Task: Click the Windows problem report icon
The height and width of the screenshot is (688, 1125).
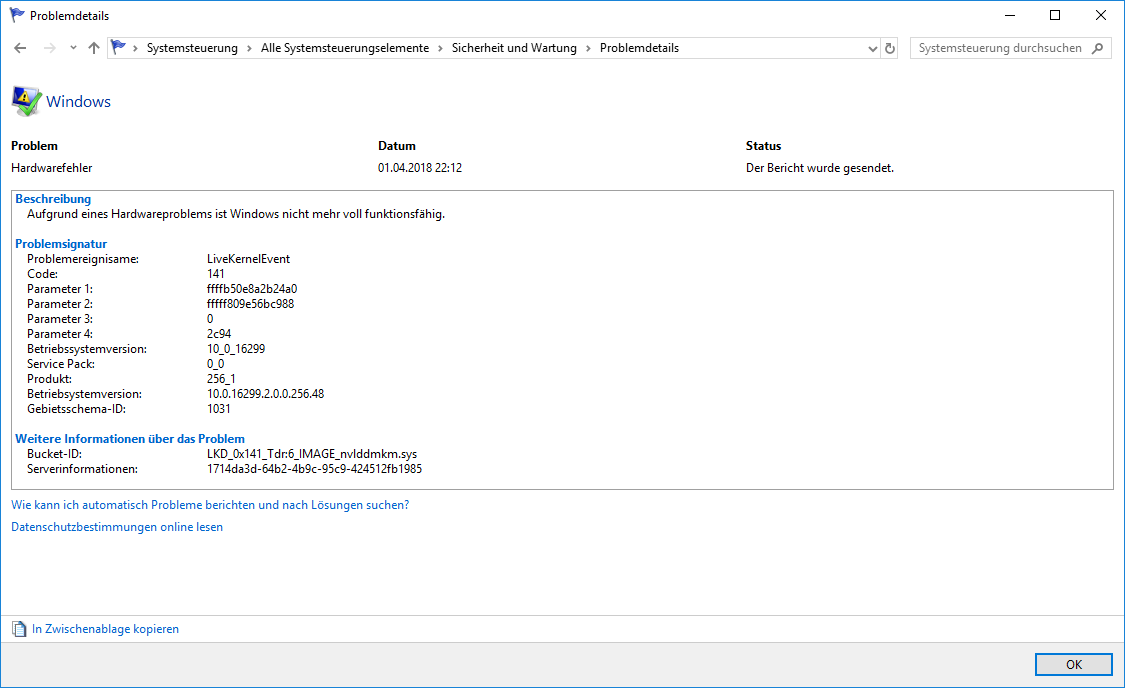Action: pyautogui.click(x=26, y=101)
